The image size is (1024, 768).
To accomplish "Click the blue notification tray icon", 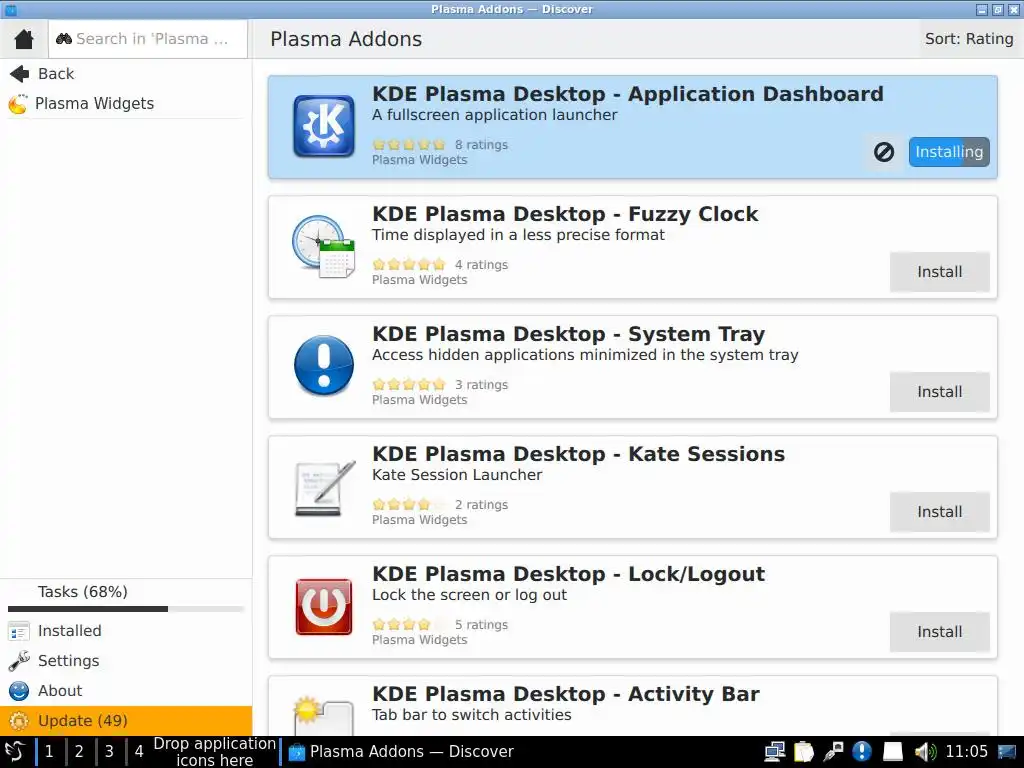I will click(x=862, y=752).
